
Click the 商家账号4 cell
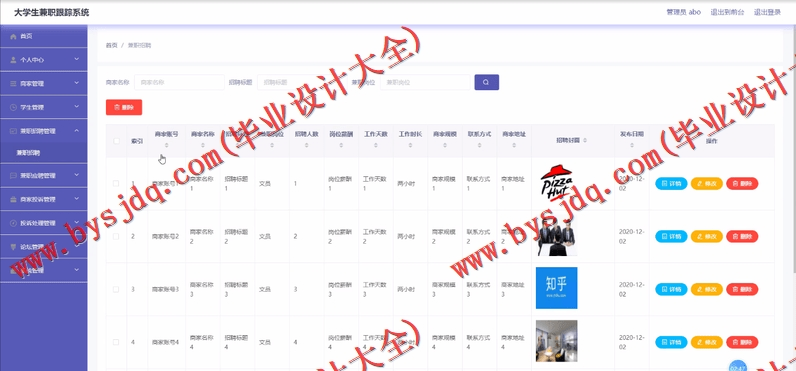tap(165, 343)
